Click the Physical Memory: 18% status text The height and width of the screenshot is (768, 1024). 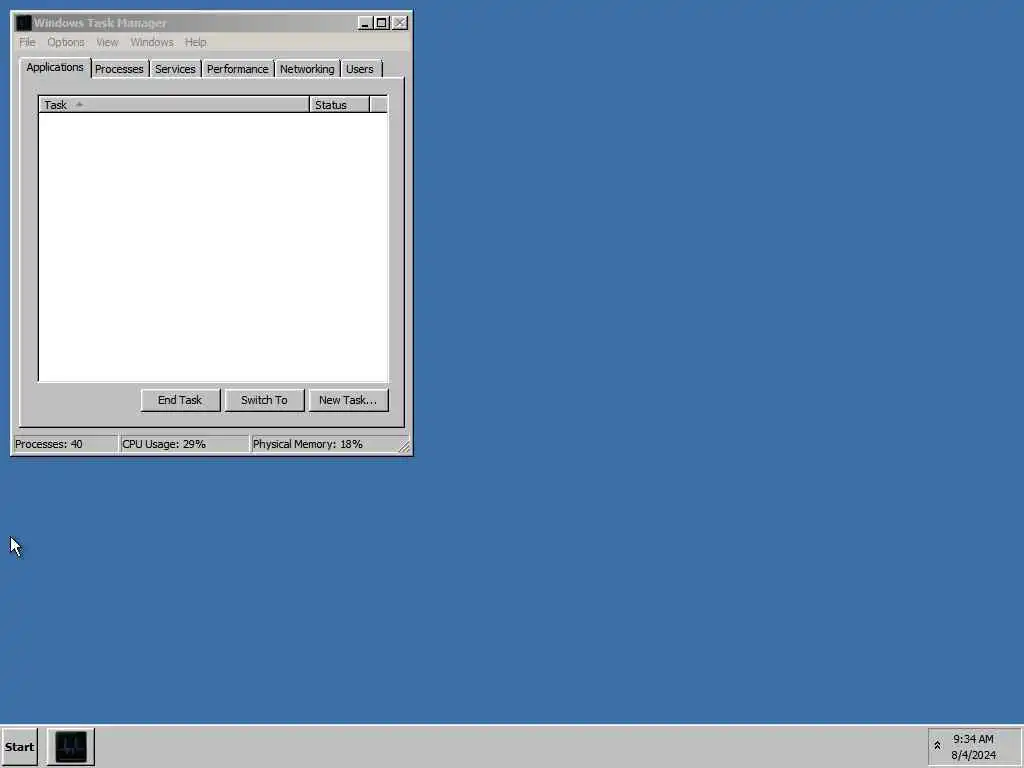308,444
